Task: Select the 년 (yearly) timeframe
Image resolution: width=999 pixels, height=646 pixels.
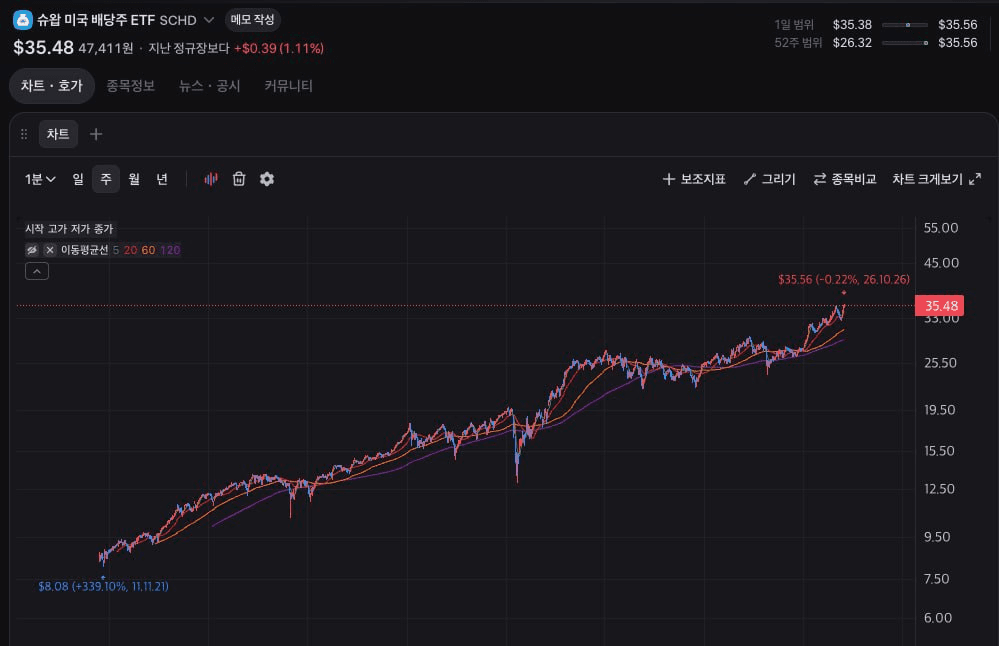Action: pos(162,179)
